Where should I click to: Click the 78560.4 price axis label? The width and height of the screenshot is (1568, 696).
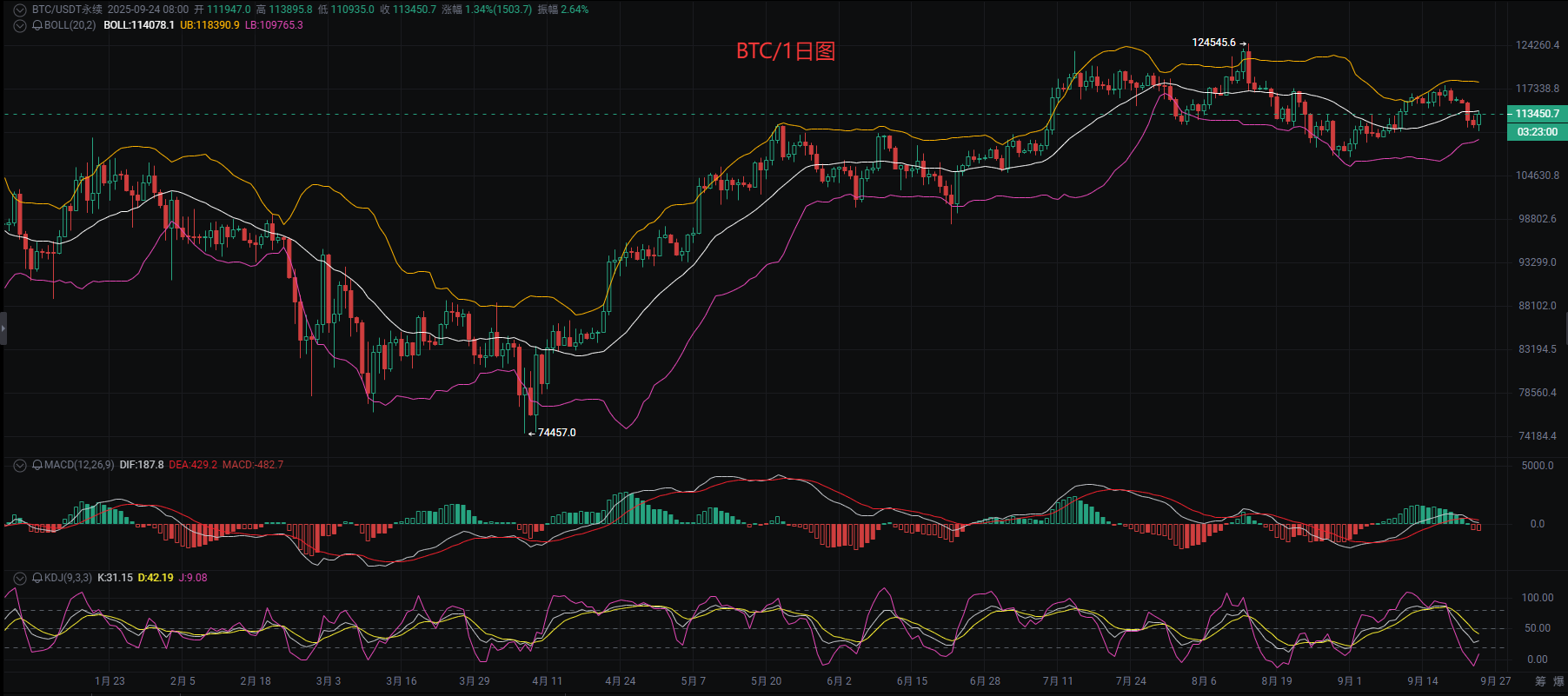coord(1538,393)
